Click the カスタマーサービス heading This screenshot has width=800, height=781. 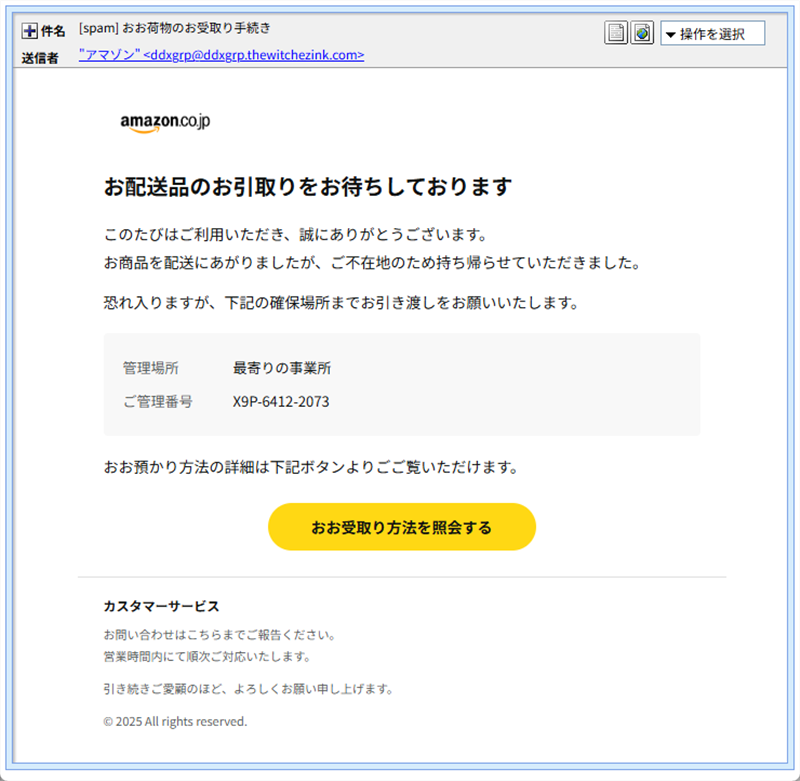[x=161, y=606]
